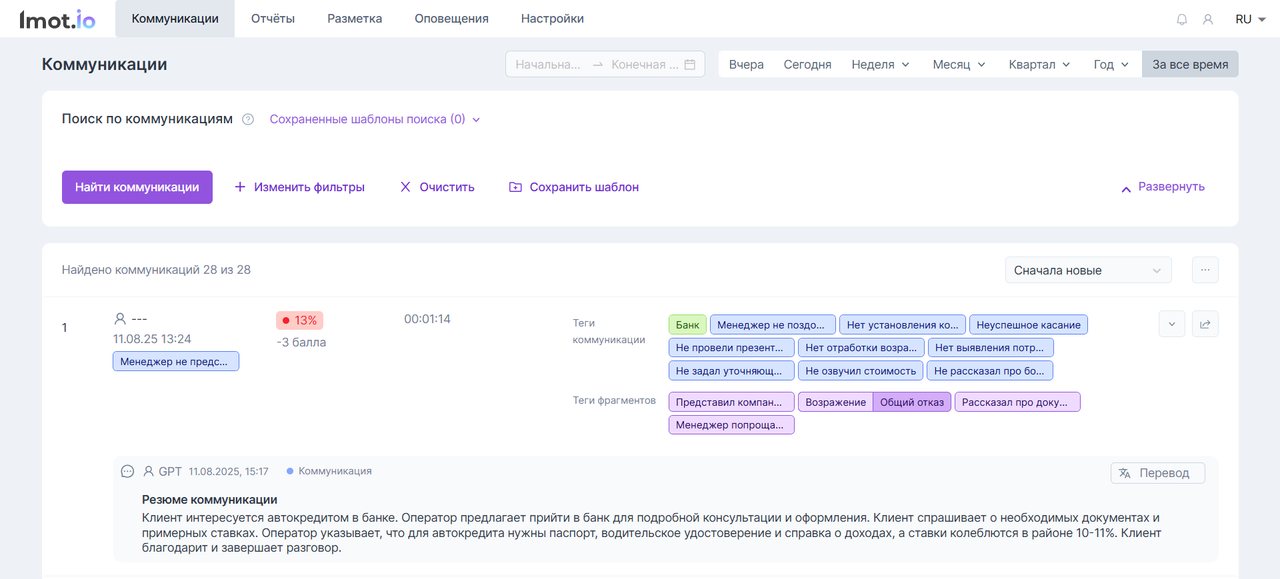Click the end date input field
Viewport: 1280px width, 579px height.
point(644,64)
